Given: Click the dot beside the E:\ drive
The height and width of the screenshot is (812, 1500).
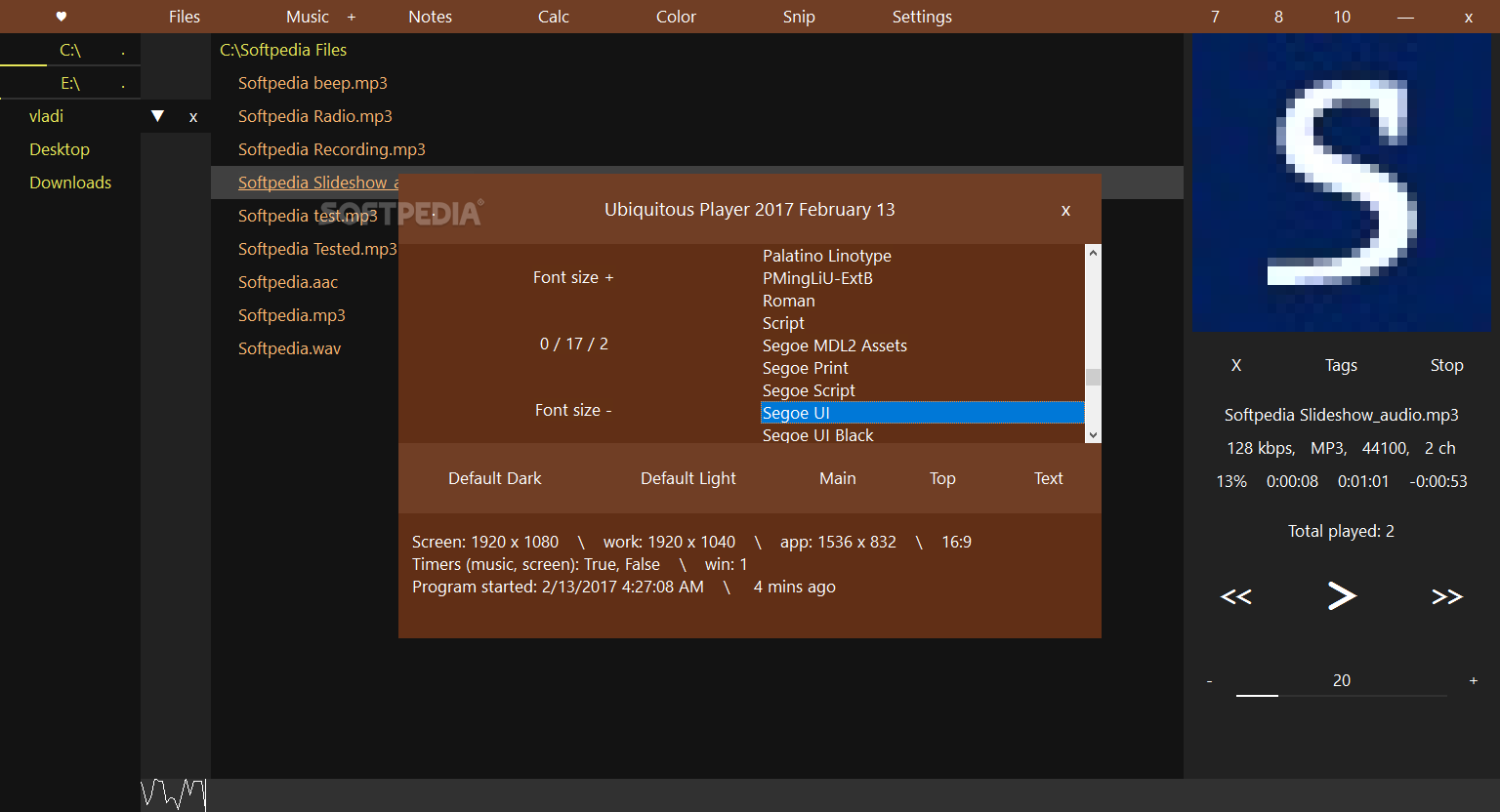Looking at the screenshot, I should [x=123, y=86].
